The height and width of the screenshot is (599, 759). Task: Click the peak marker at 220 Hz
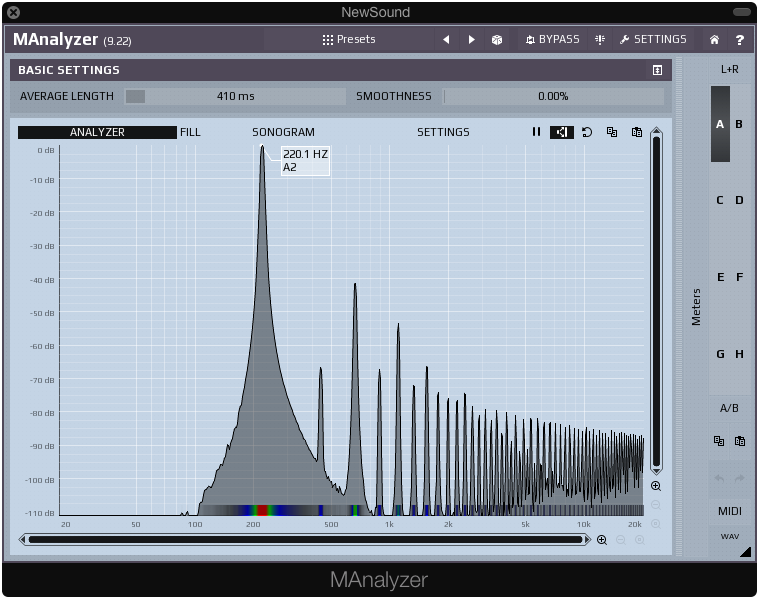(262, 146)
